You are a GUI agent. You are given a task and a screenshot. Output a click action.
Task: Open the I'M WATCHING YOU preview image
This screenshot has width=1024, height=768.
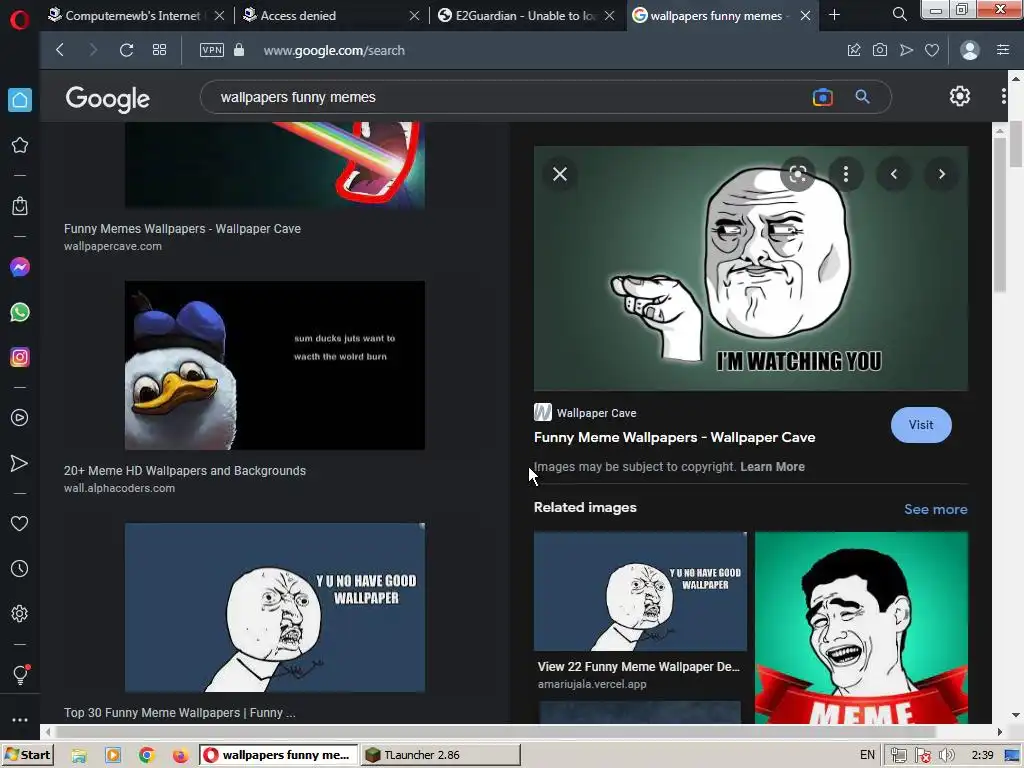[x=751, y=268]
